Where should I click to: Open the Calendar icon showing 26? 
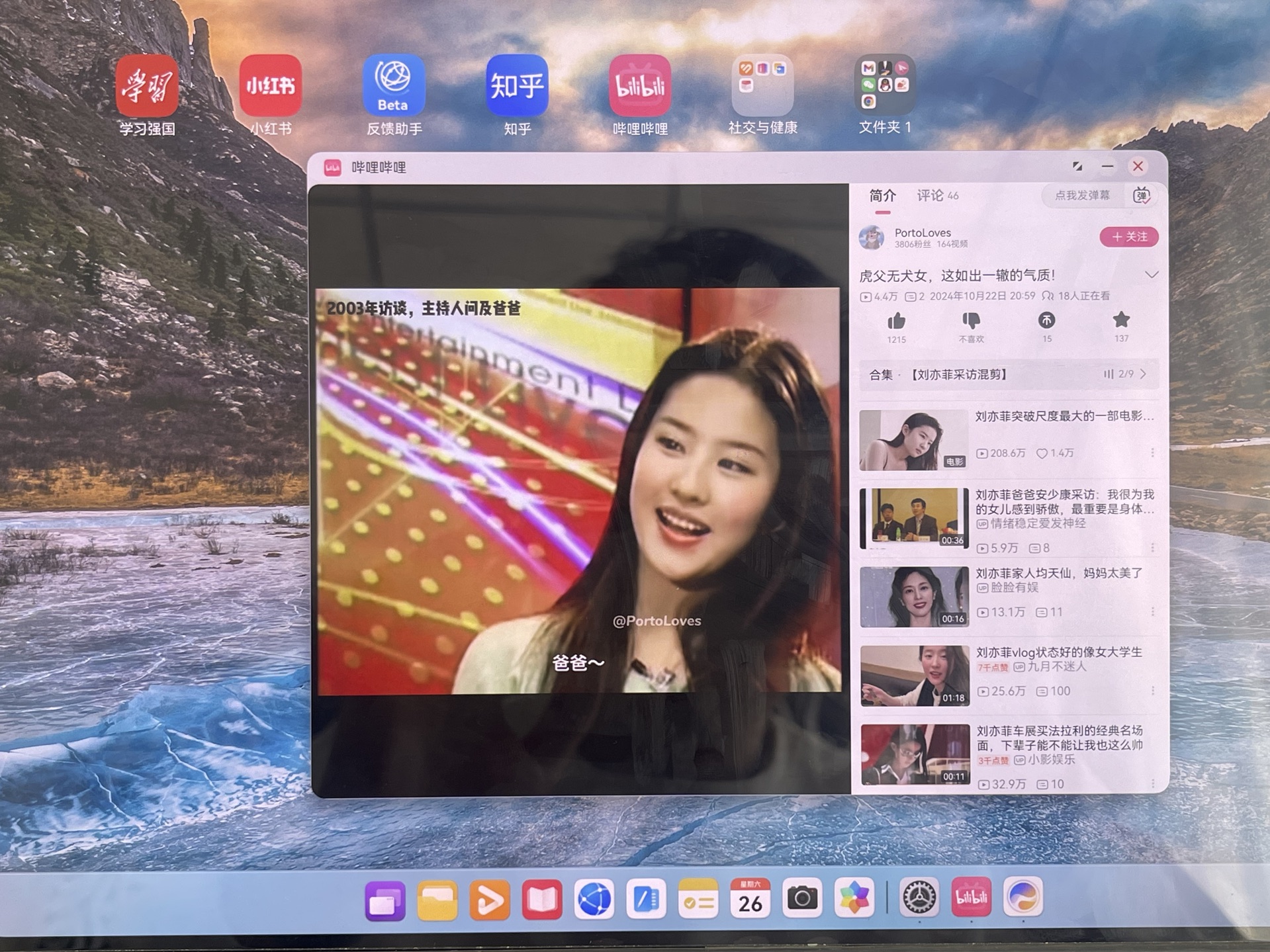pos(750,898)
